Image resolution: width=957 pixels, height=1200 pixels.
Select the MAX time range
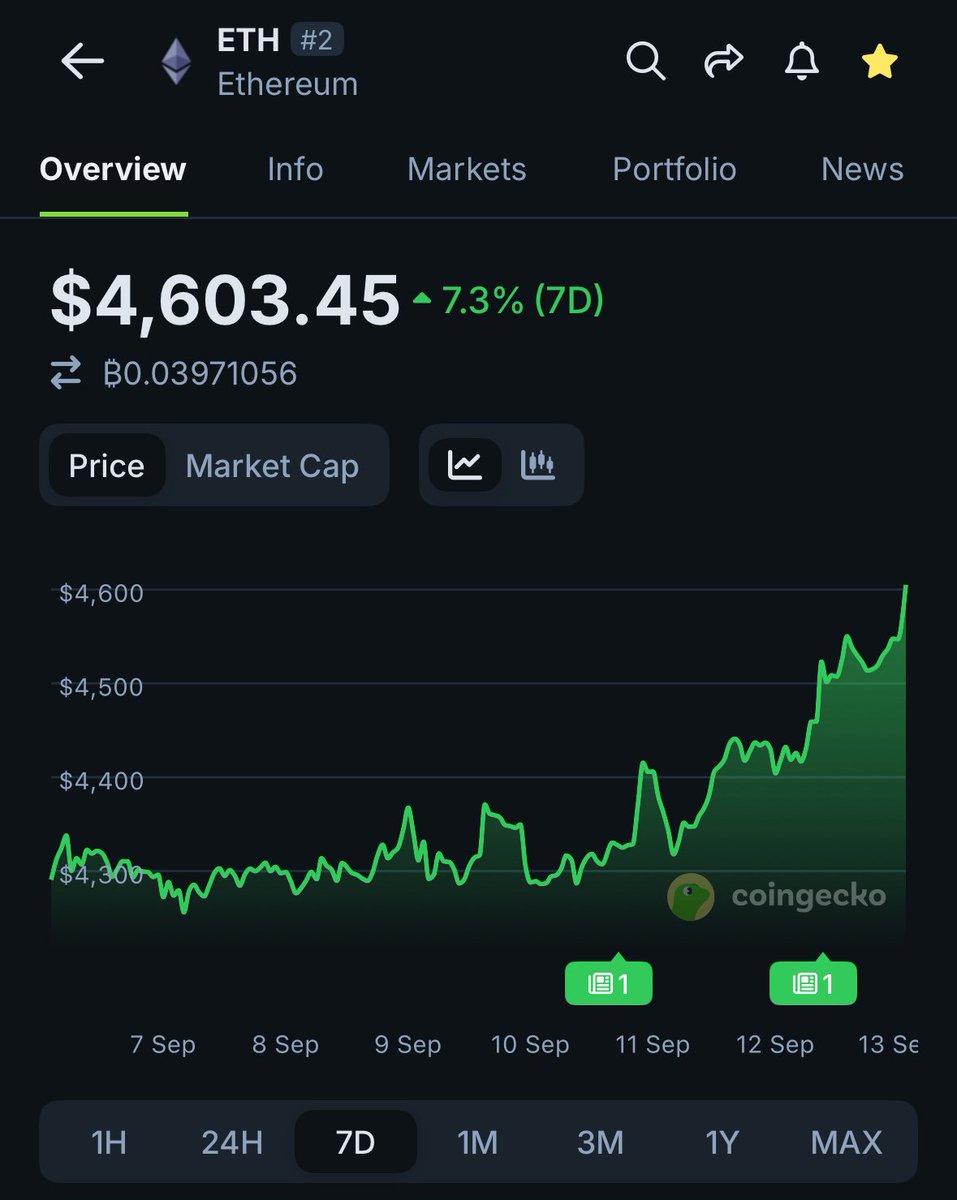click(x=846, y=1142)
